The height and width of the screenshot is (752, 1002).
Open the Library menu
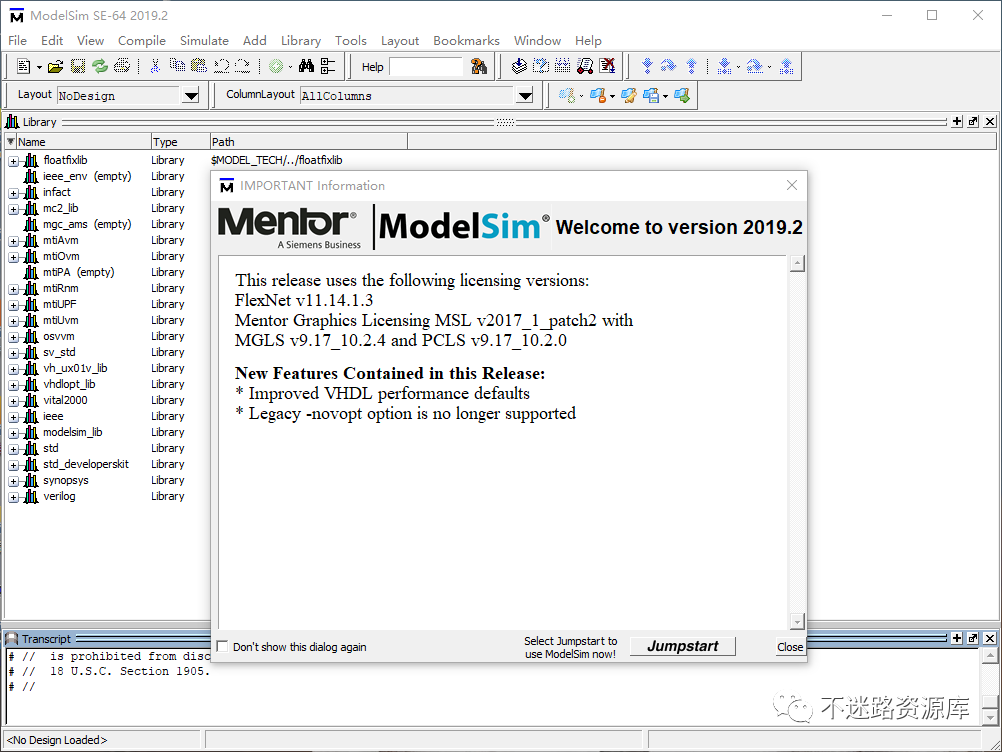point(300,40)
